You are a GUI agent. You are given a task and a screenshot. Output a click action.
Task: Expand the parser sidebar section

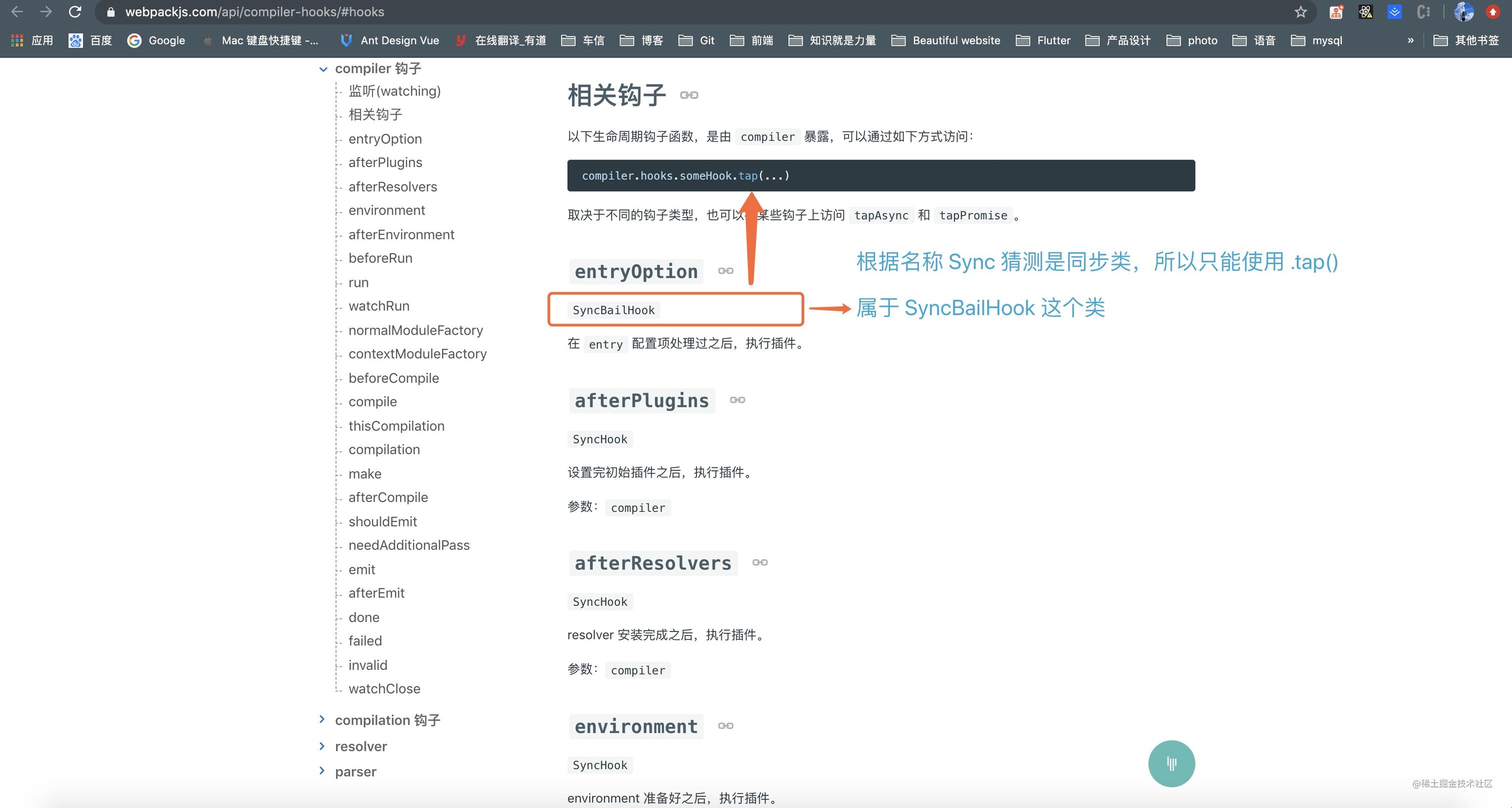coord(321,771)
